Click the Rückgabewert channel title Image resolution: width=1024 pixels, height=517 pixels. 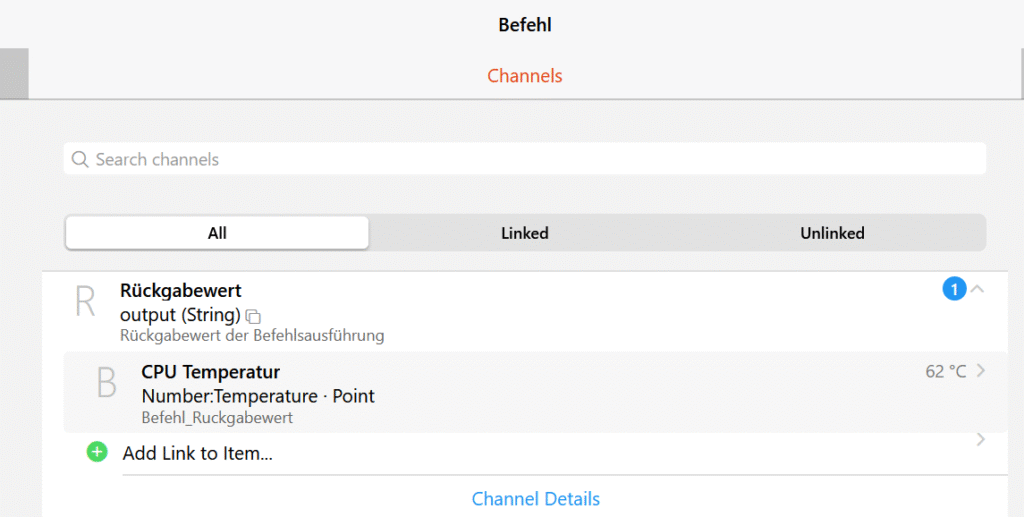(180, 290)
